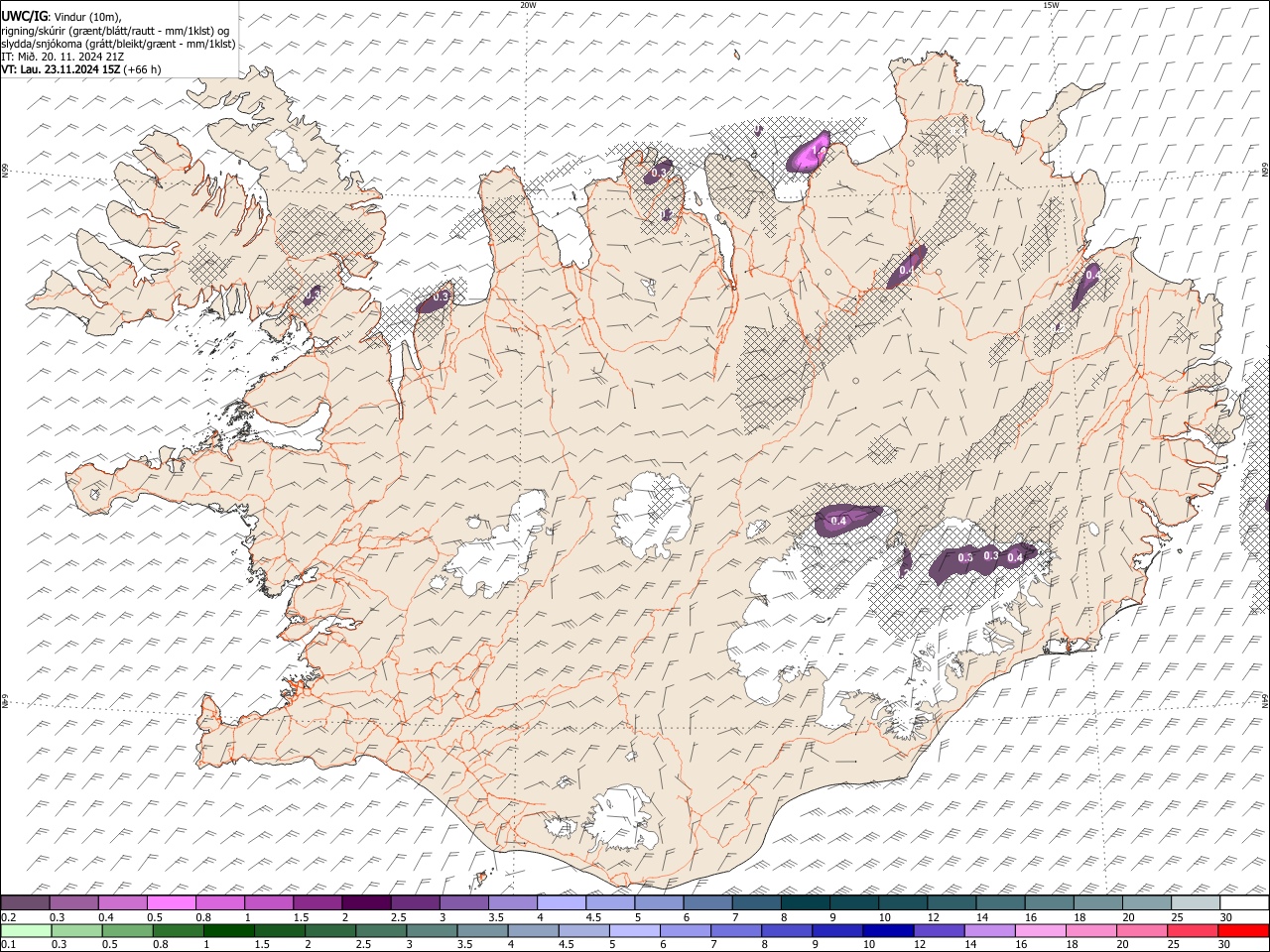
Task: Click the '2.5' label in lower legend row
Action: pos(363,944)
